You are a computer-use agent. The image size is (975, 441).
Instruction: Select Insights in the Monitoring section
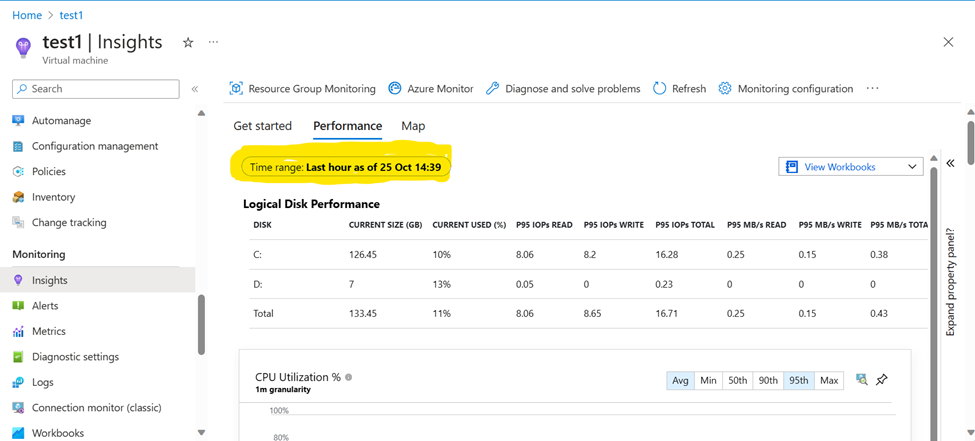(99, 281)
